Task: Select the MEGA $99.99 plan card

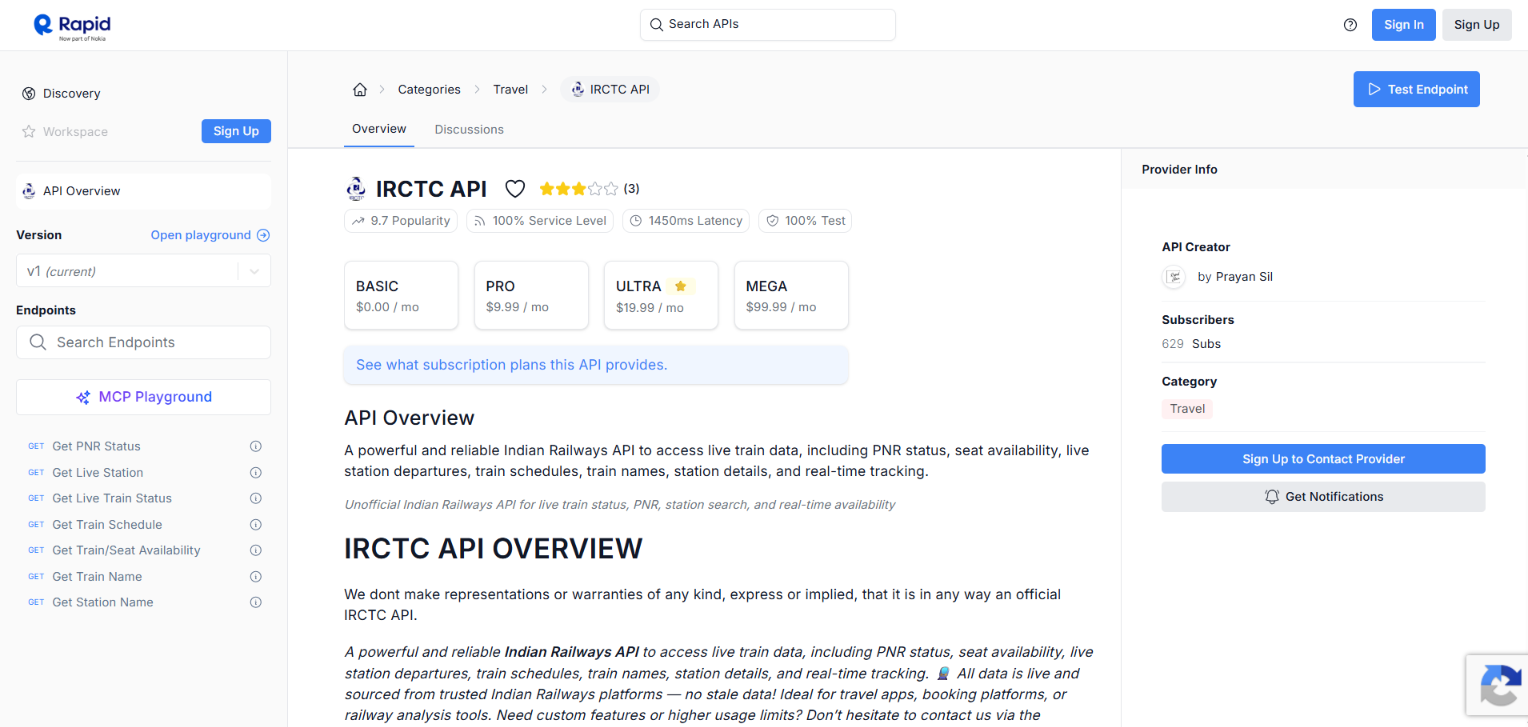Action: pos(791,295)
